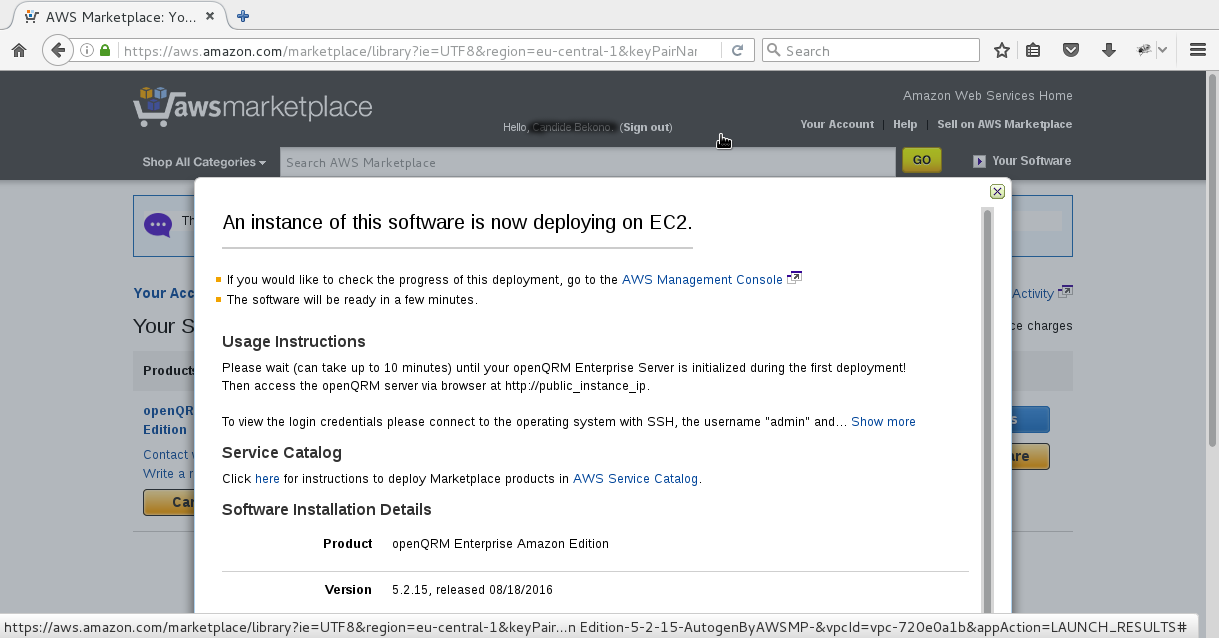Expand usage instructions with Show more
Image resolution: width=1219 pixels, height=638 pixels.
point(883,422)
